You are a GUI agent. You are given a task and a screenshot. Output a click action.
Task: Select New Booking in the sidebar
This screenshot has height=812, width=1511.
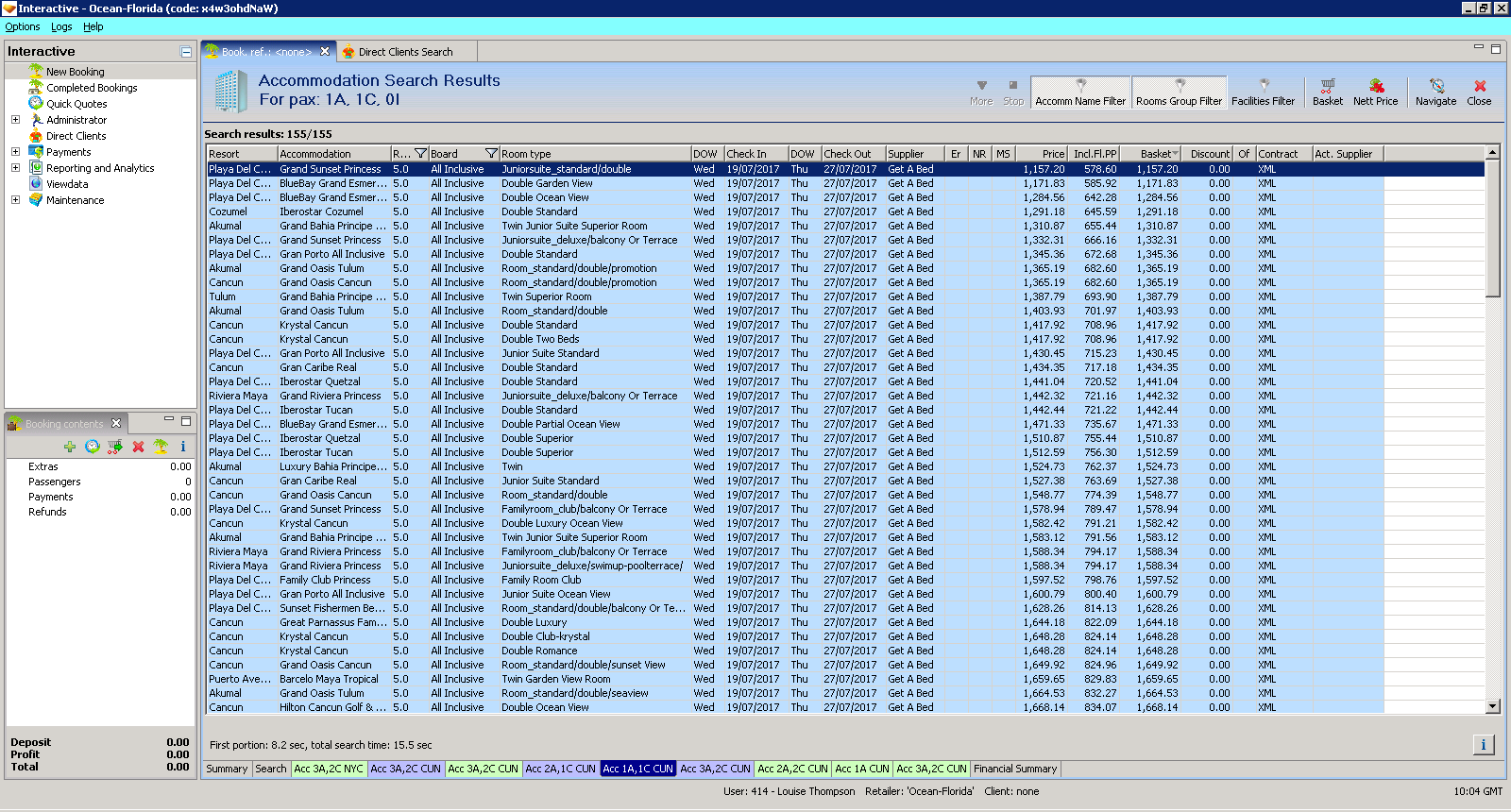[x=76, y=72]
